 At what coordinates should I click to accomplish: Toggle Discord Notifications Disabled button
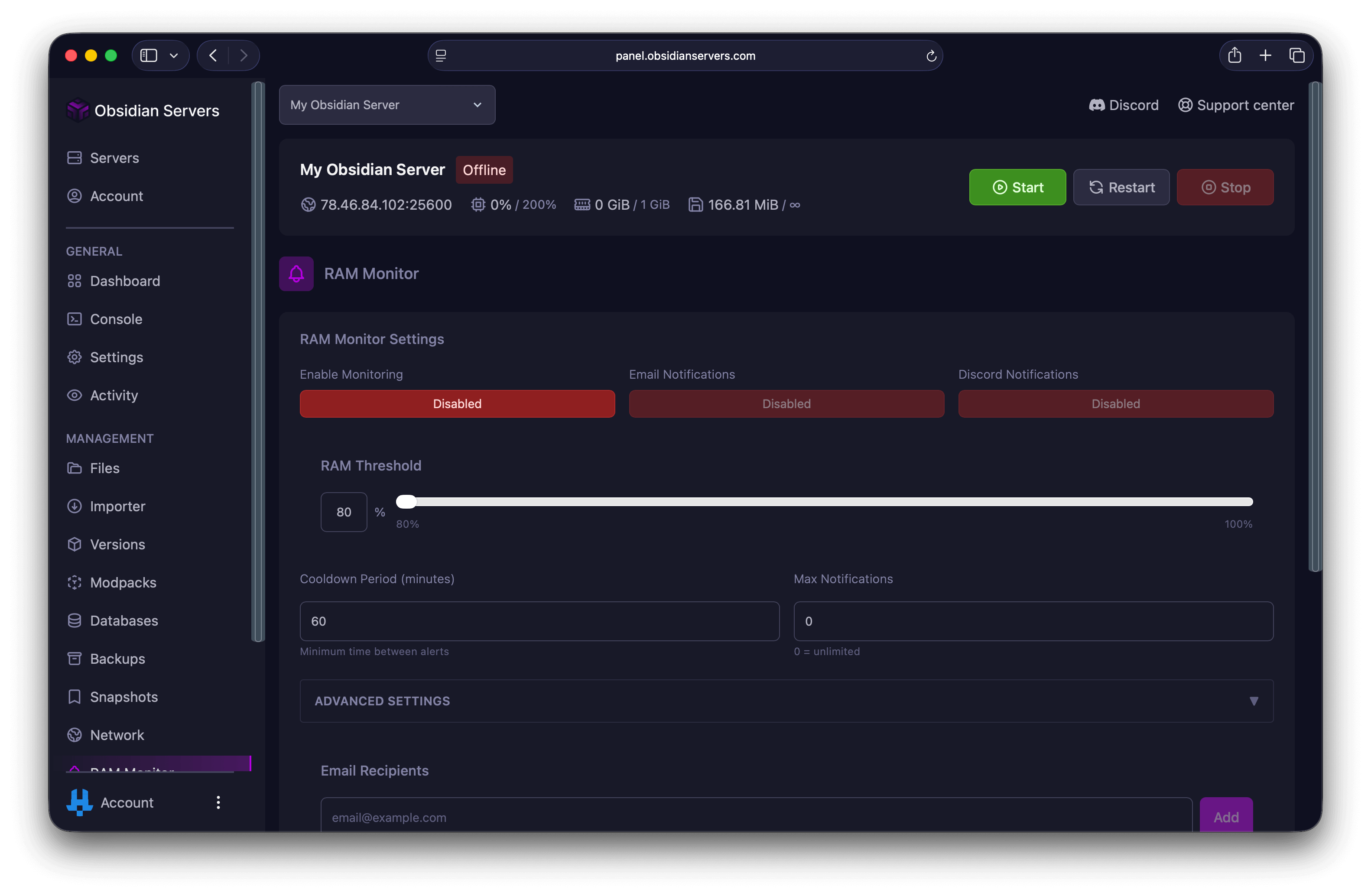[x=1115, y=404]
